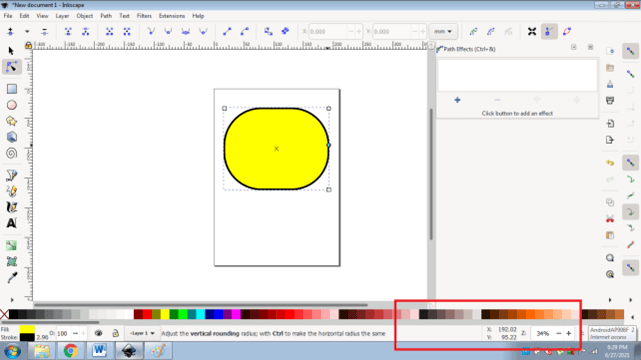Select the 3D box tool
Image resolution: width=641 pixels, height=360 pixels.
[x=11, y=137]
